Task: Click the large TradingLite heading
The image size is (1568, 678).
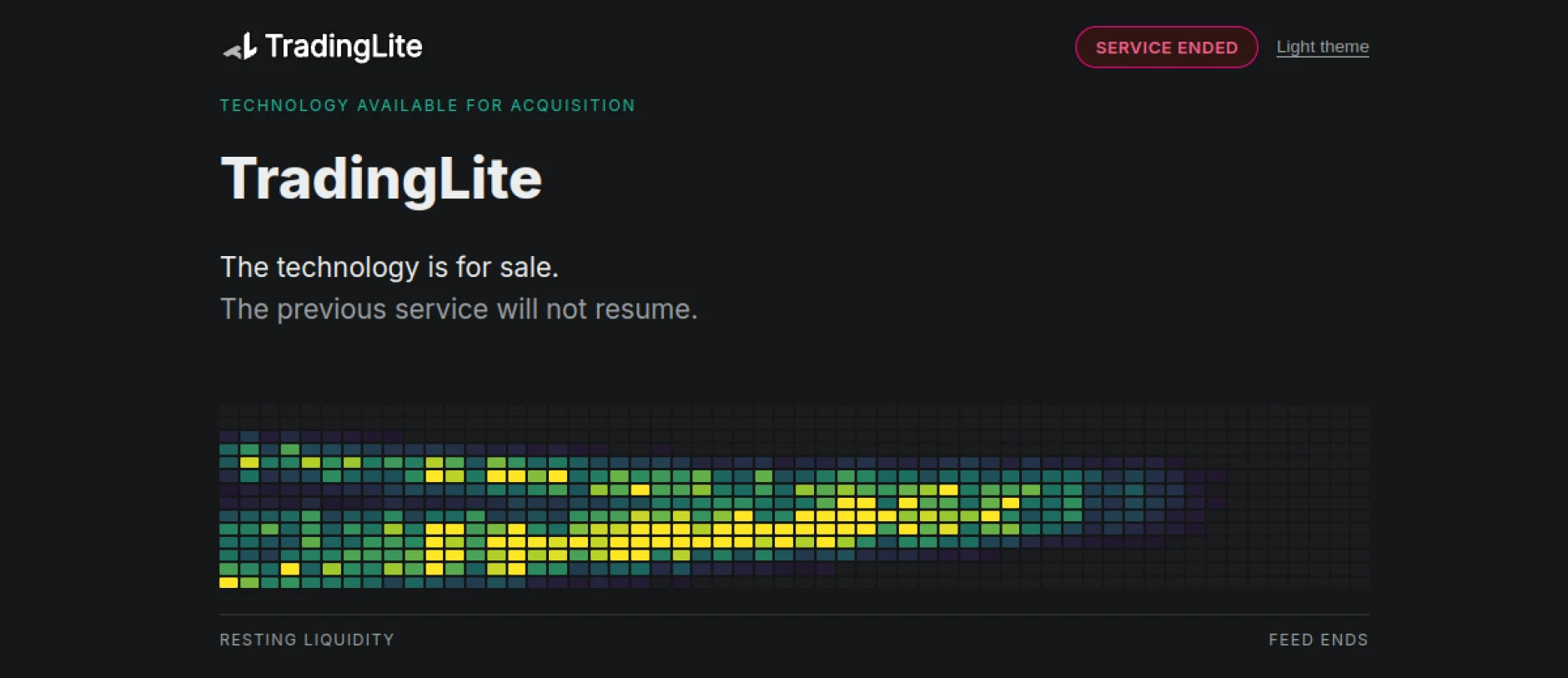Action: tap(381, 178)
